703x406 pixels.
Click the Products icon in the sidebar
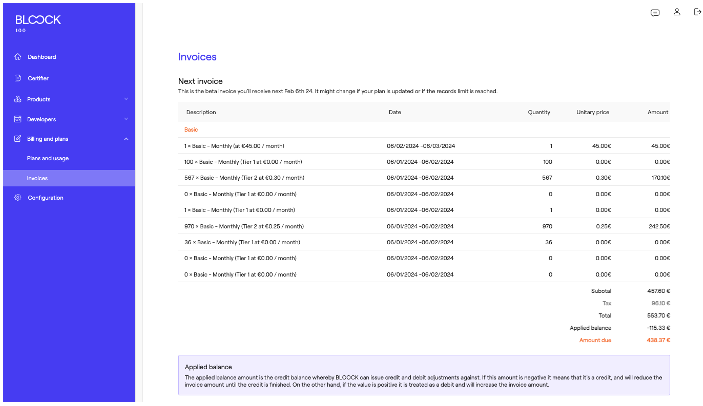[18, 99]
